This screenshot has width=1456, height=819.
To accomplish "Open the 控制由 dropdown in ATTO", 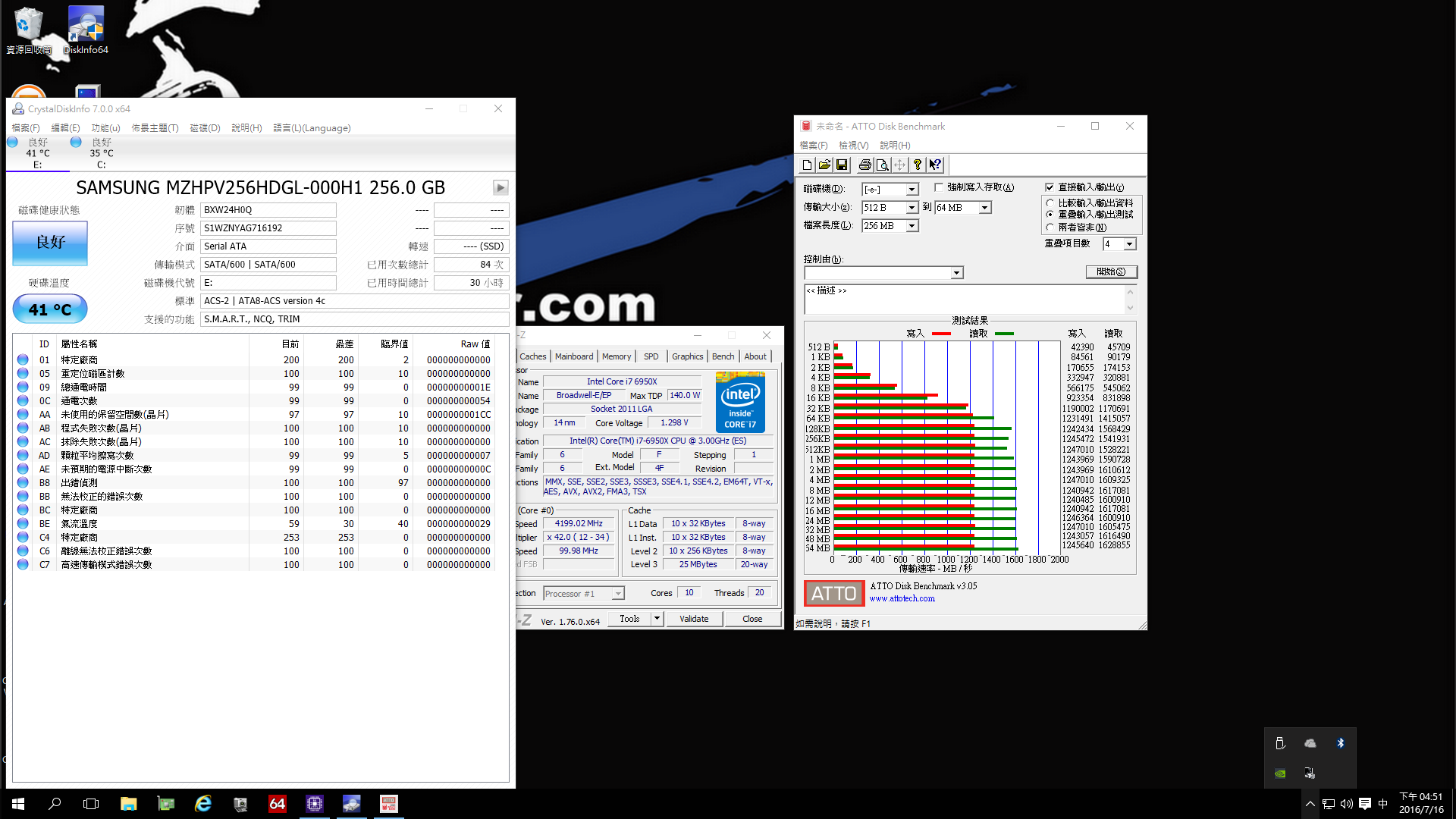I will point(957,273).
